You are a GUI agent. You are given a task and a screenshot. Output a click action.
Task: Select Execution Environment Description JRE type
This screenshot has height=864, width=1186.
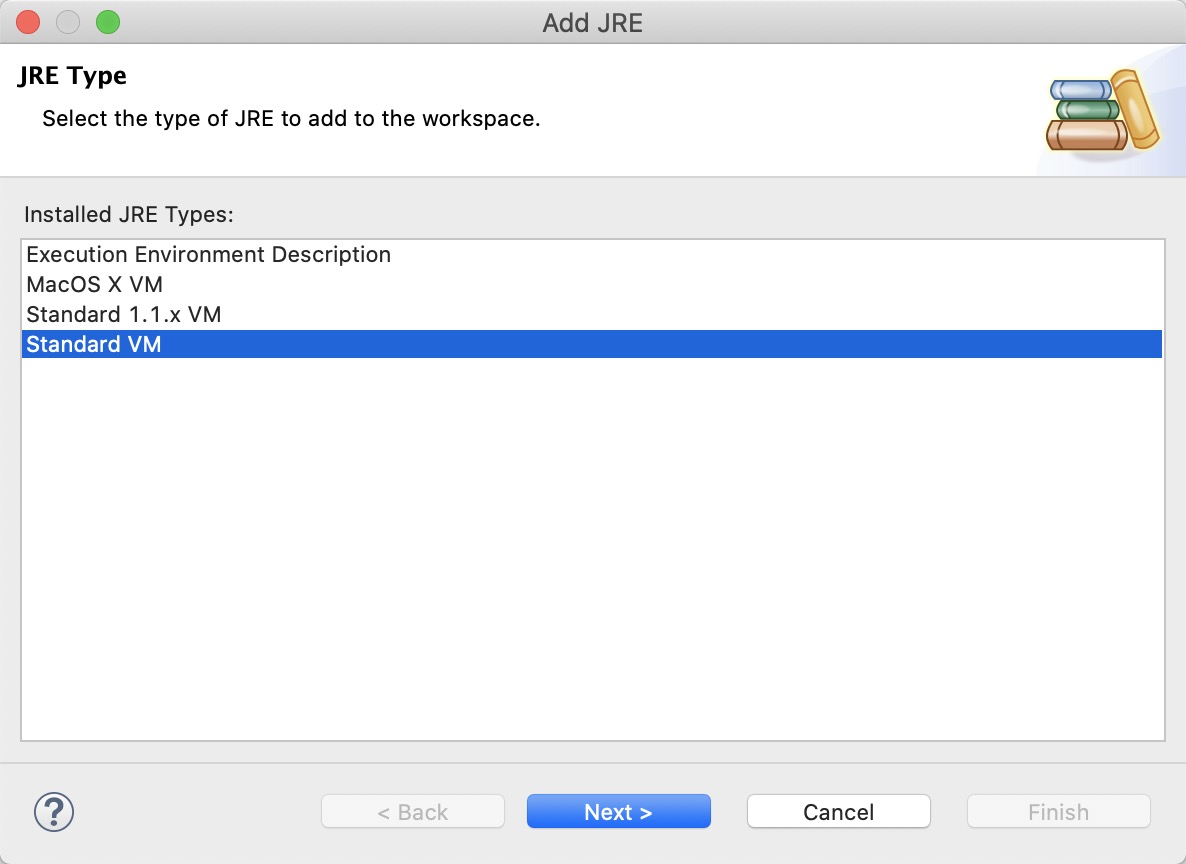point(591,254)
